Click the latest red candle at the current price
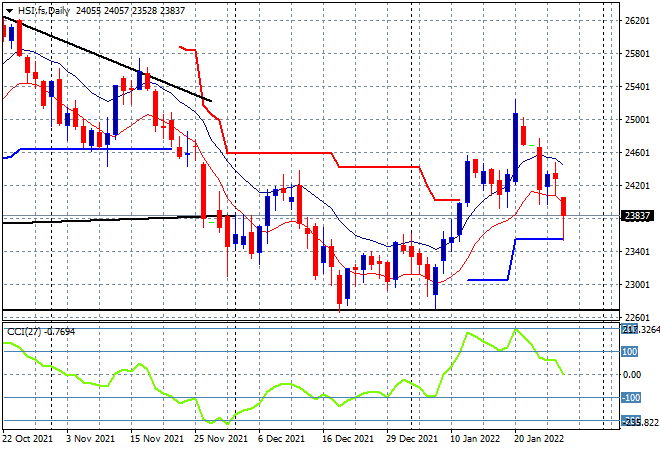Screen dimensions: 660x450 point(563,206)
